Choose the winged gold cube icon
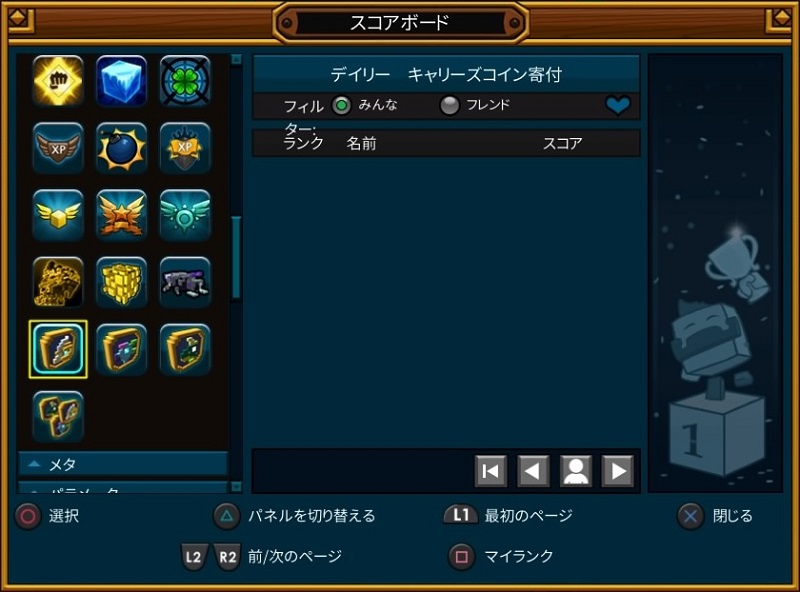The height and width of the screenshot is (592, 800). tap(58, 215)
